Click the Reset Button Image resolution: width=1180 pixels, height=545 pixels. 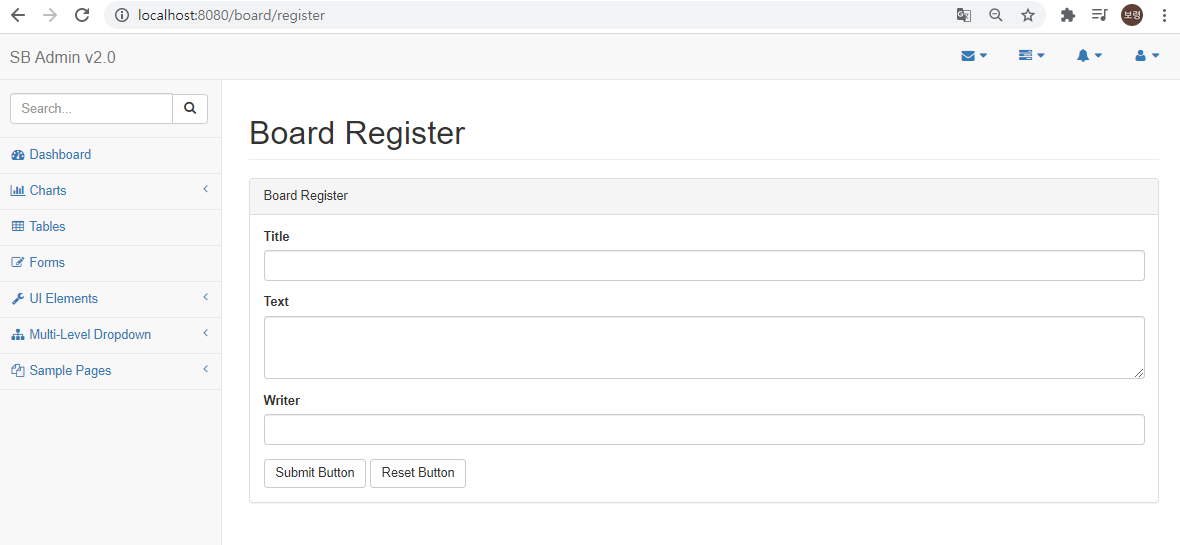(418, 473)
